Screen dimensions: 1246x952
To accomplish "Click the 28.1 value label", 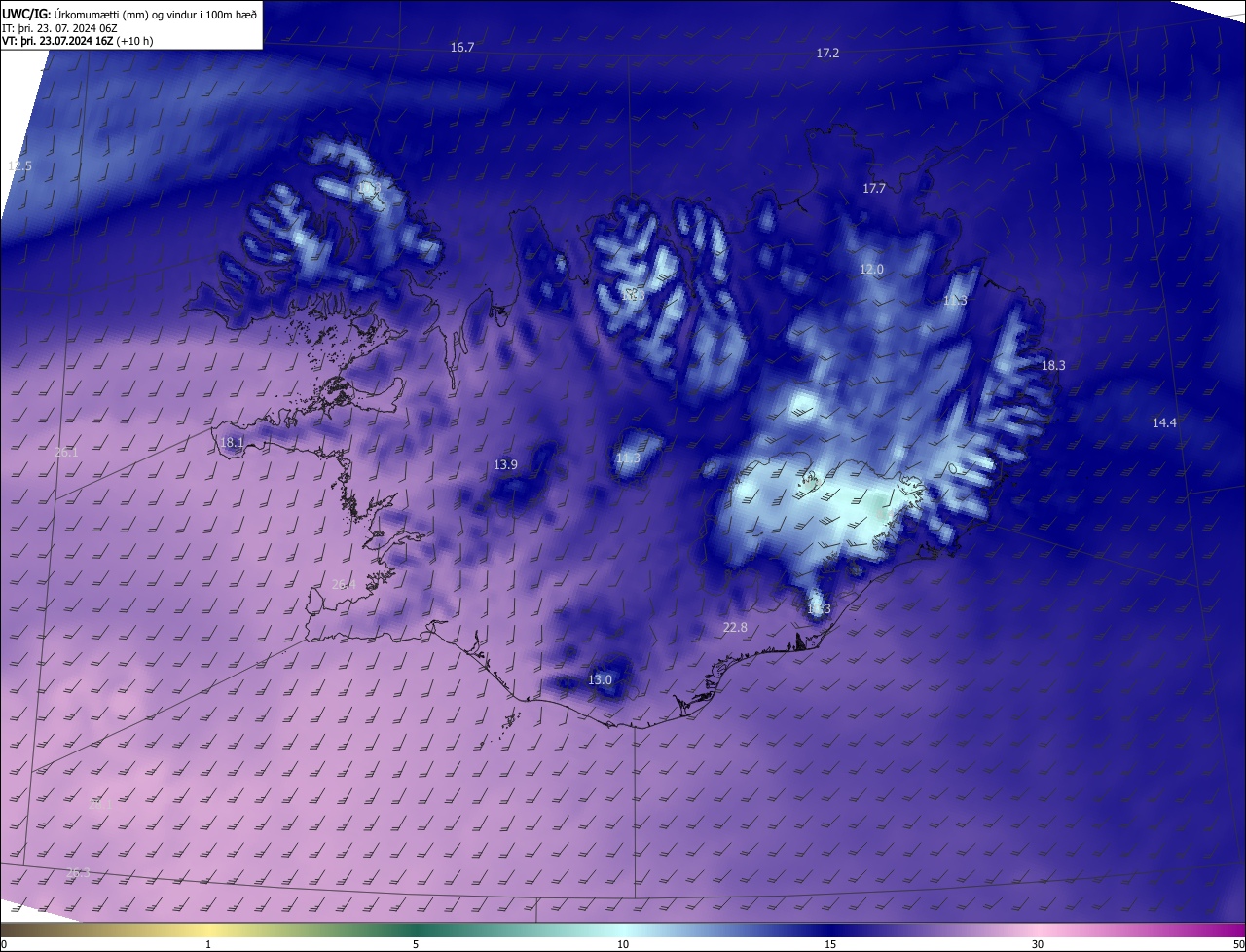I will (x=99, y=805).
